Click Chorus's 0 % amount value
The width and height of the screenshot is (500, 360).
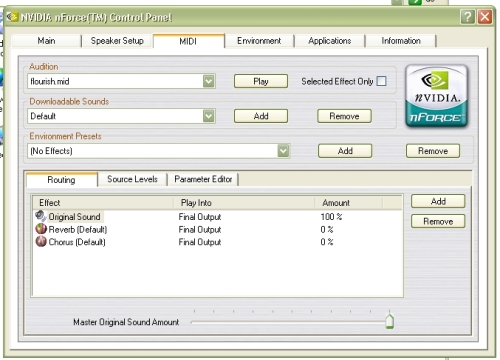coord(327,242)
